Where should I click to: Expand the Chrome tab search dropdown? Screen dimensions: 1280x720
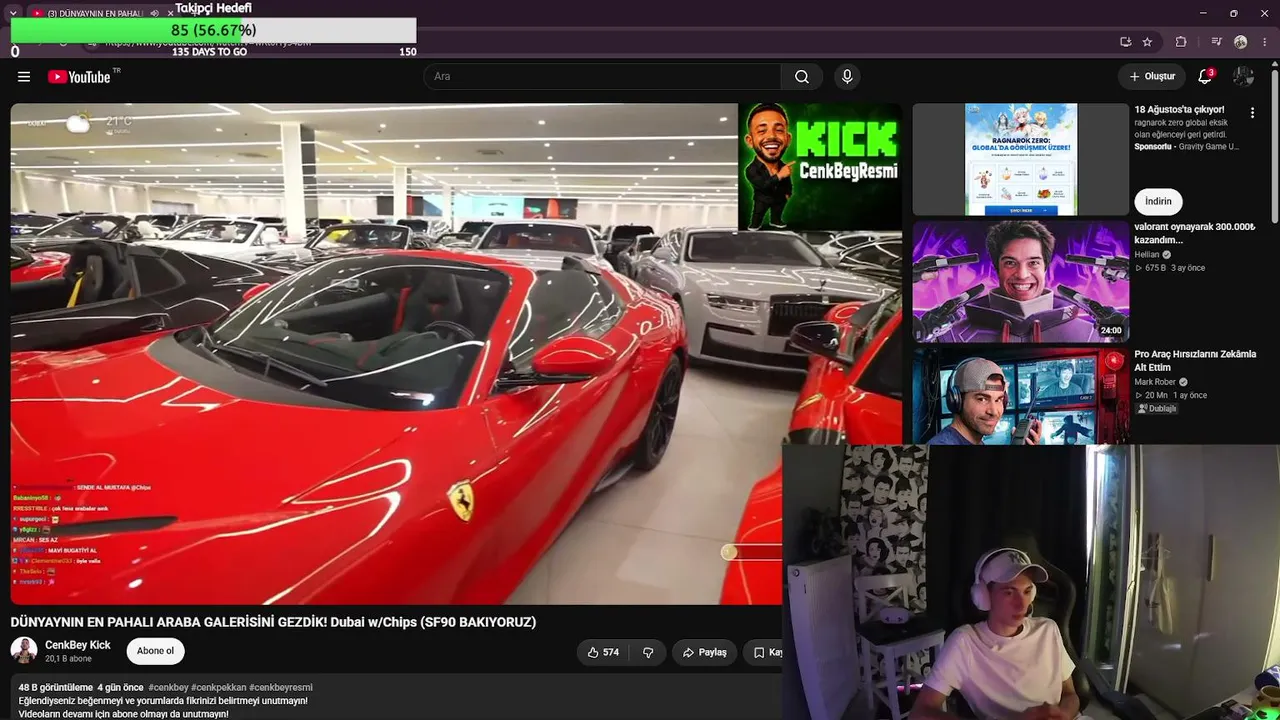point(13,13)
